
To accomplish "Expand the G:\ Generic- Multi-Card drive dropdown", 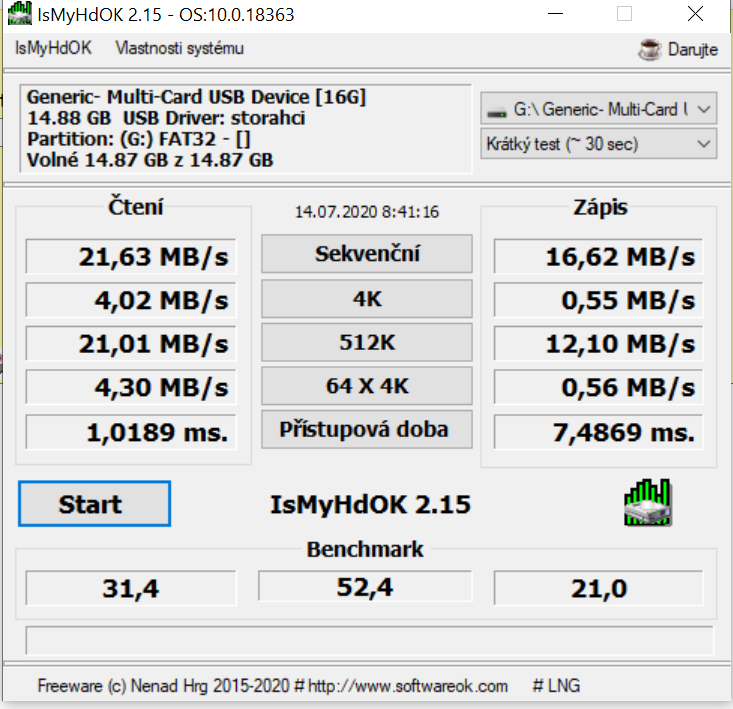I will 599,109.
